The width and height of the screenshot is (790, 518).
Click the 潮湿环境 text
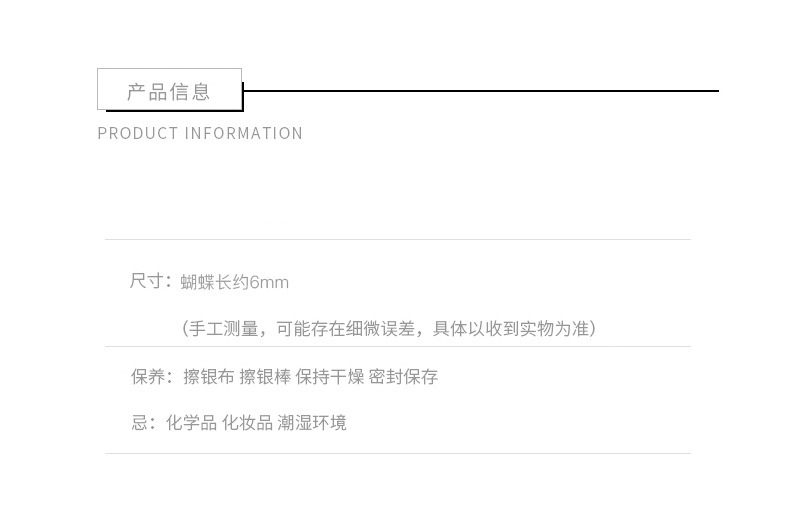(312, 423)
